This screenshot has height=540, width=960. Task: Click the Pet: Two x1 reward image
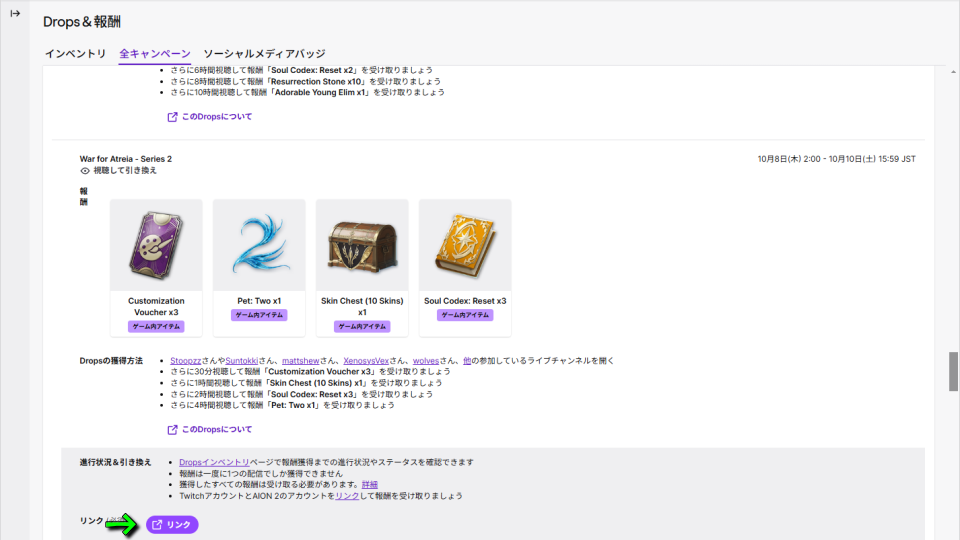tap(259, 245)
